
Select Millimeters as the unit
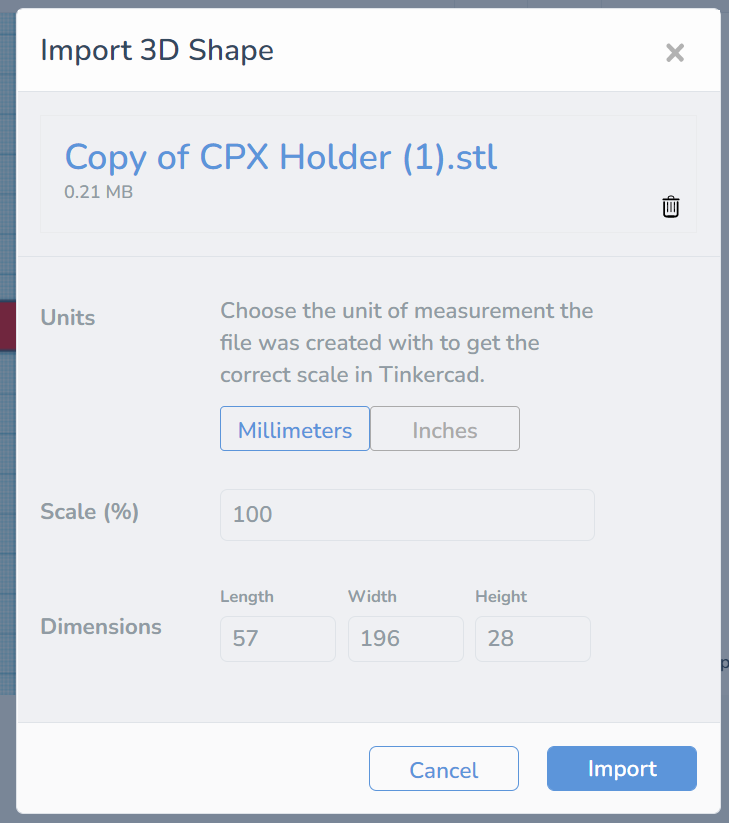tap(295, 430)
